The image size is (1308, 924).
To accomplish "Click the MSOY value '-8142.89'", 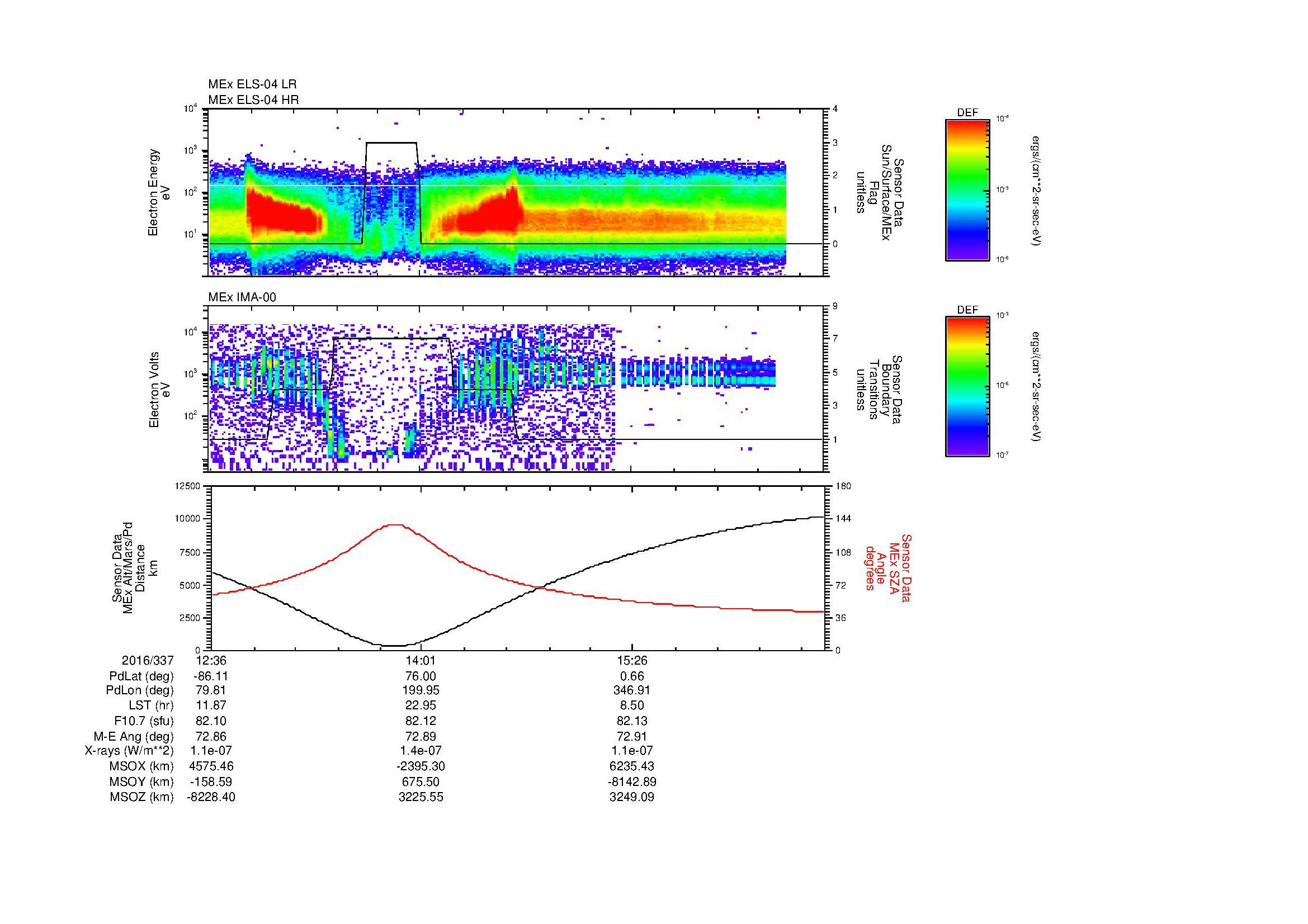I will click(632, 781).
